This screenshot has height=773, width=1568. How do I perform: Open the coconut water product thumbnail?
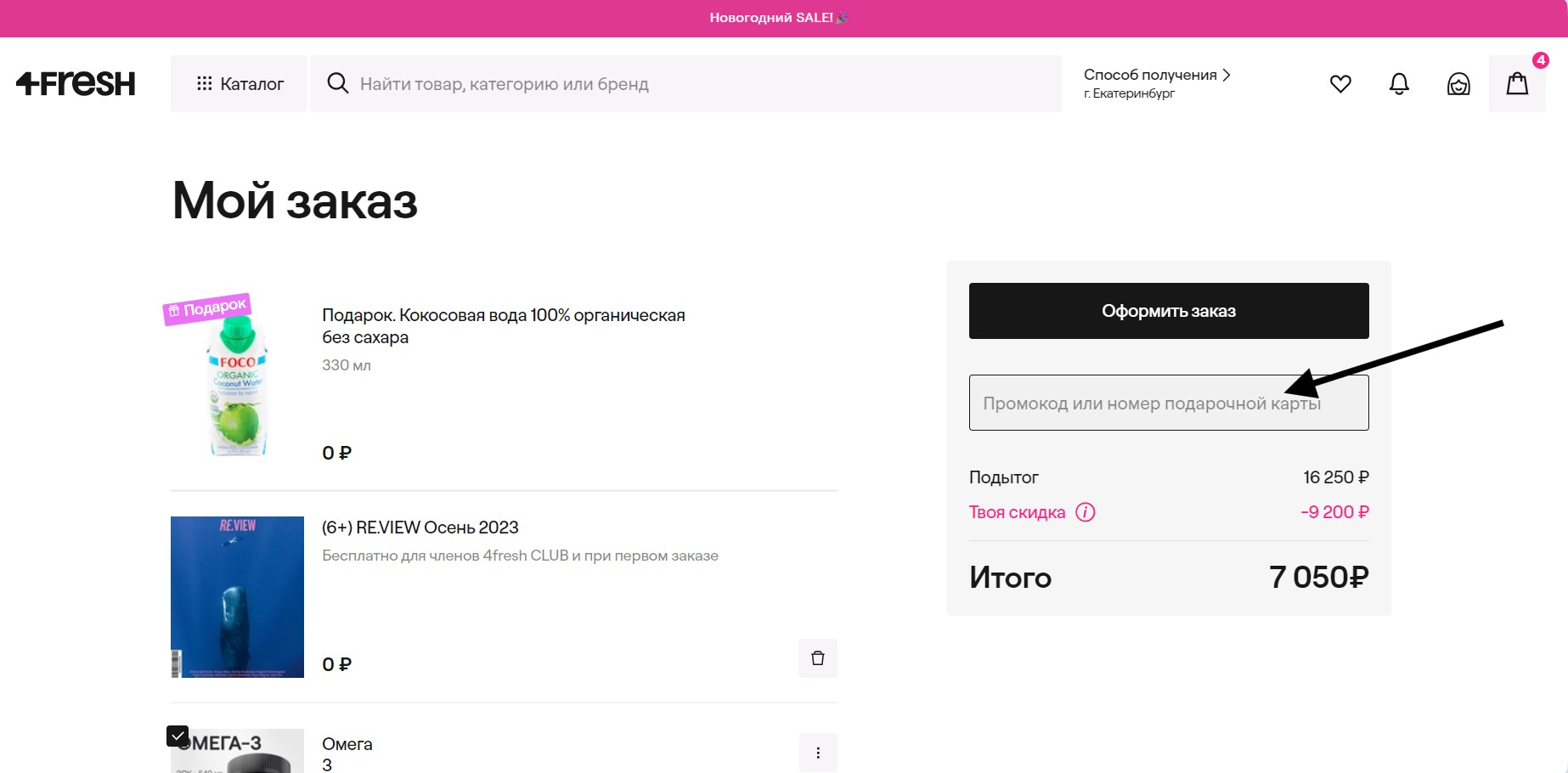238,385
